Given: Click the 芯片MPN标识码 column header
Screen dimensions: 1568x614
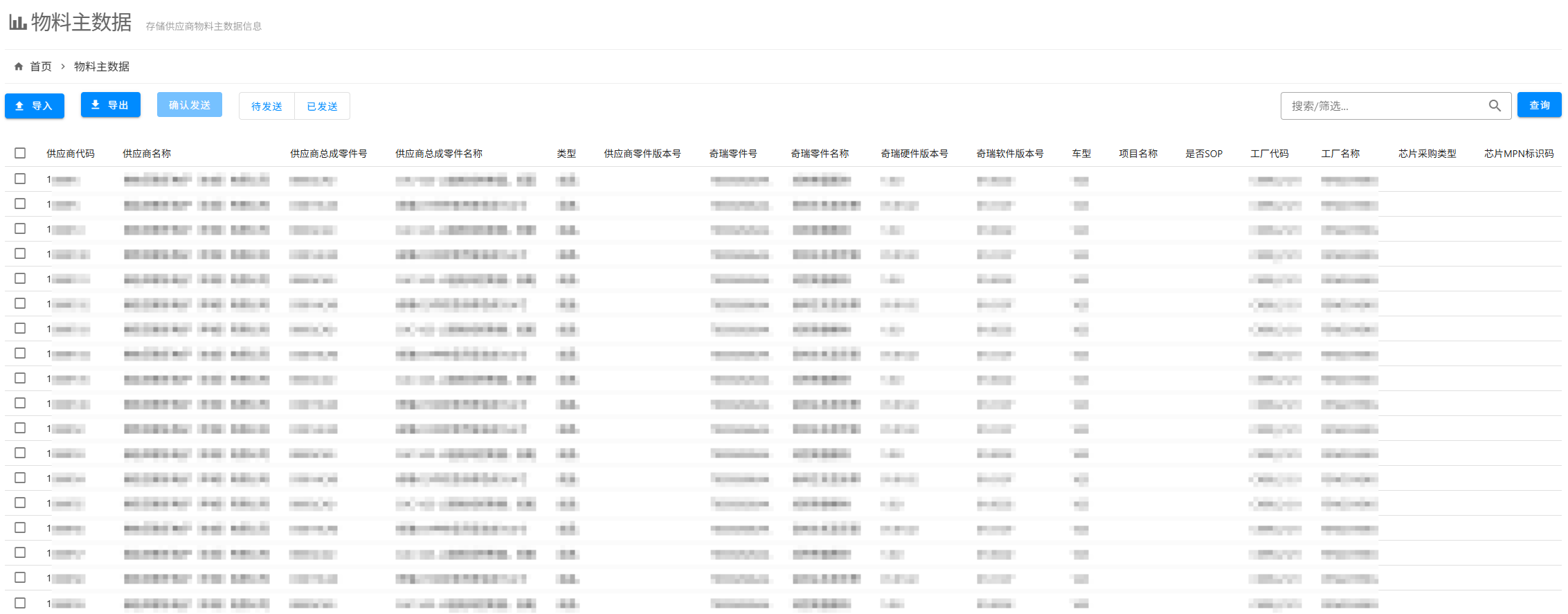Looking at the screenshot, I should point(1519,154).
